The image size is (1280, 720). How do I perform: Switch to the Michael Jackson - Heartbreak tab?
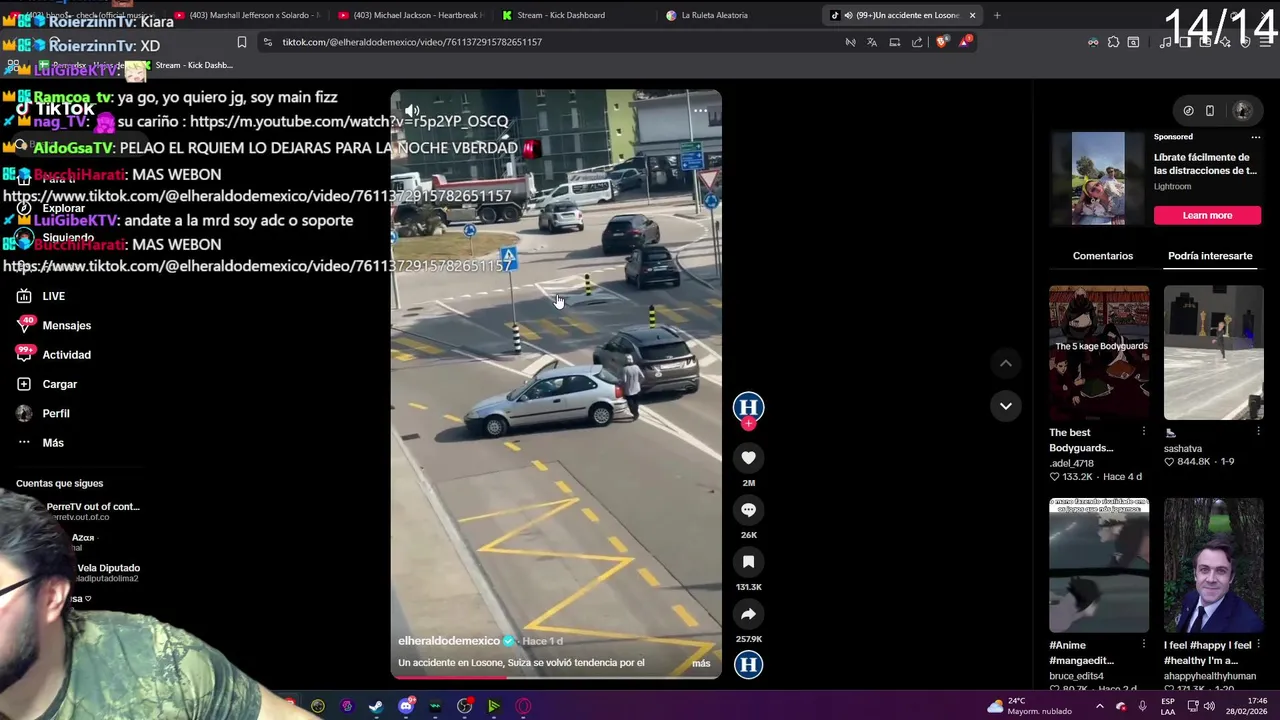point(410,15)
